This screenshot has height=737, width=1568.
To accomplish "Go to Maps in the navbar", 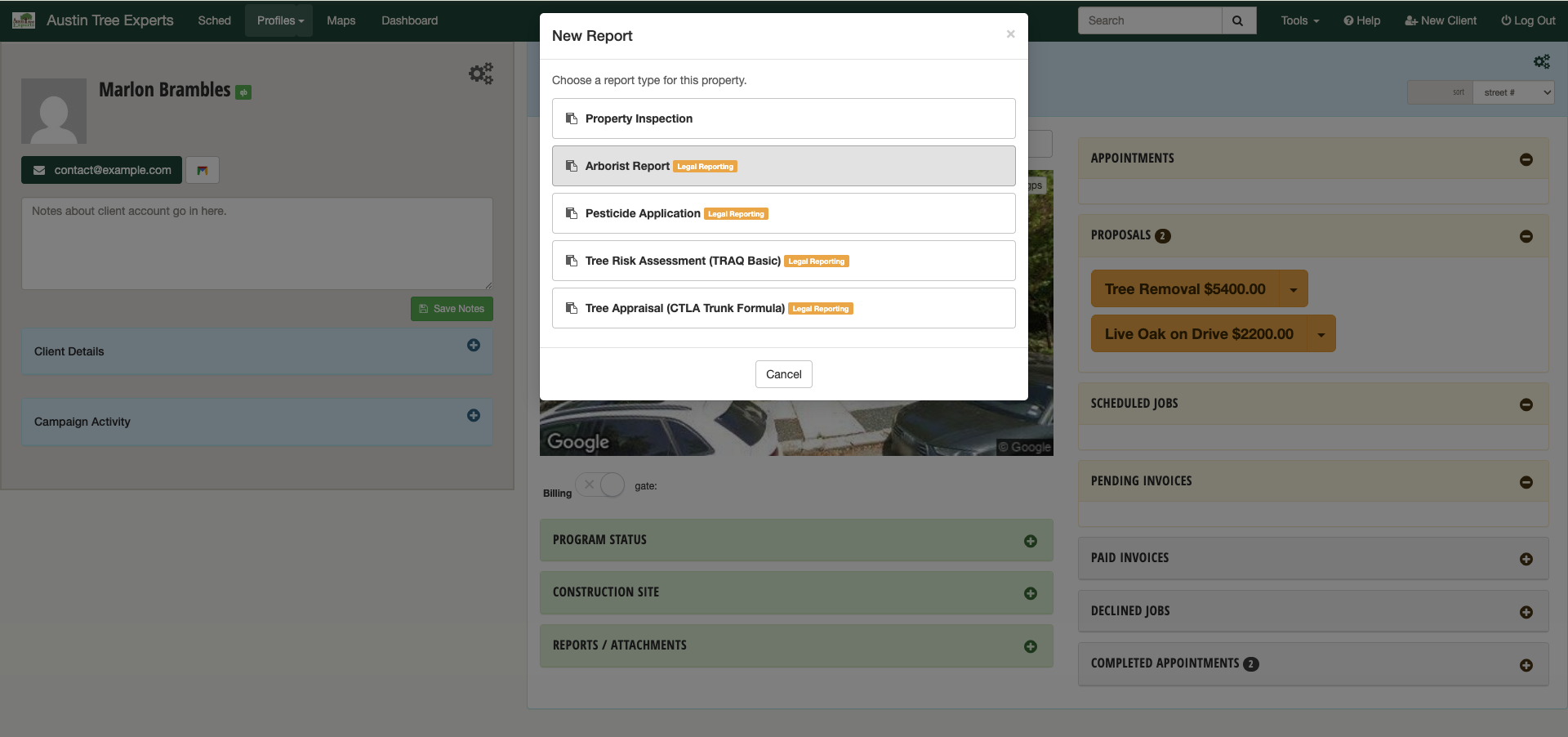I will [x=341, y=20].
